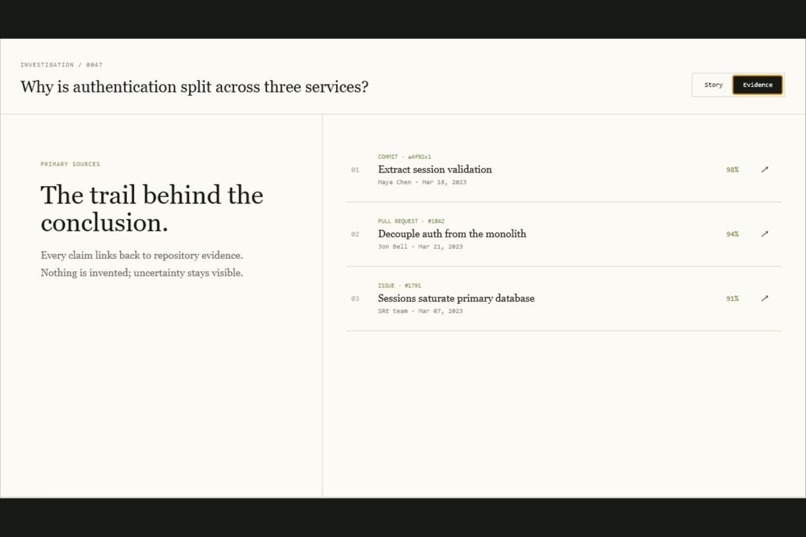Click the row number 03
The image size is (806, 537).
point(355,298)
